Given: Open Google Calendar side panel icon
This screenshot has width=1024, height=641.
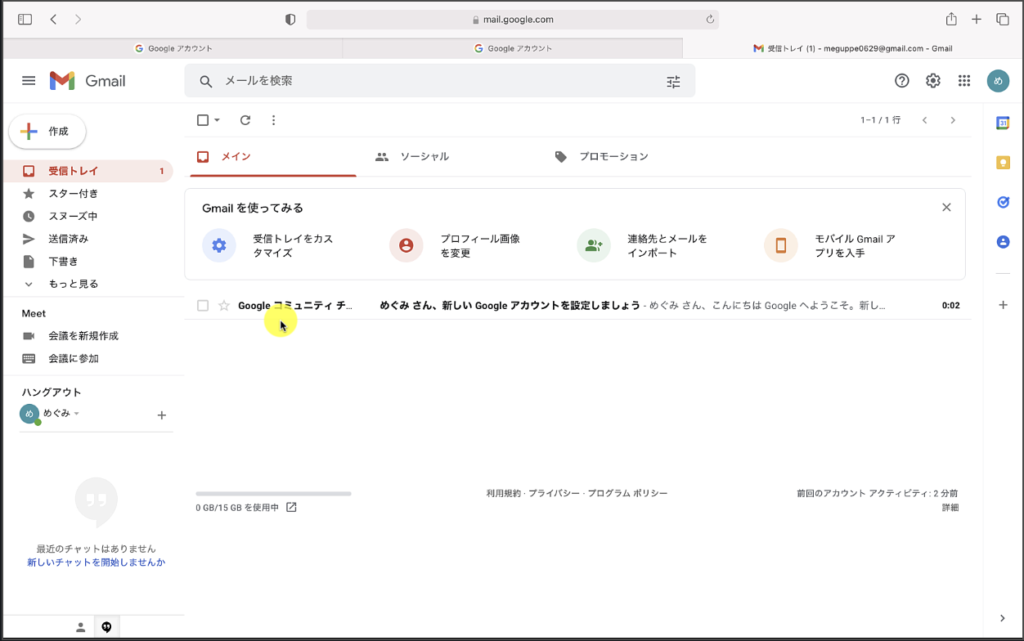Looking at the screenshot, I should tap(1002, 123).
